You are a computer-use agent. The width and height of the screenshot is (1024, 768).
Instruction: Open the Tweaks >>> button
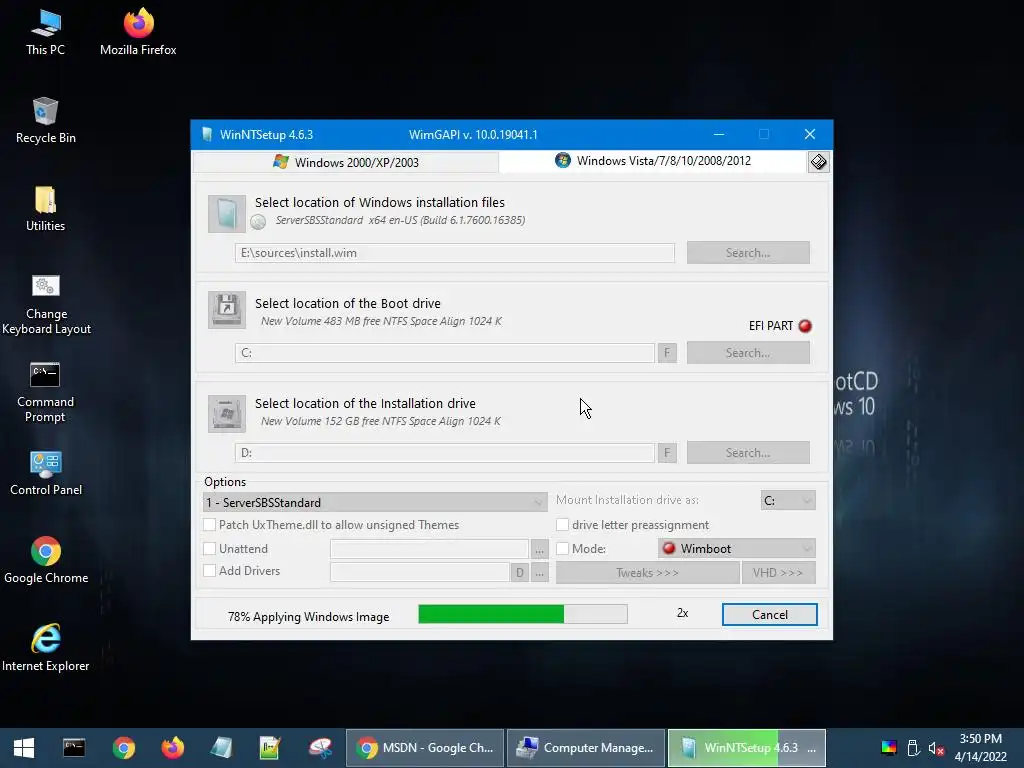(x=647, y=573)
